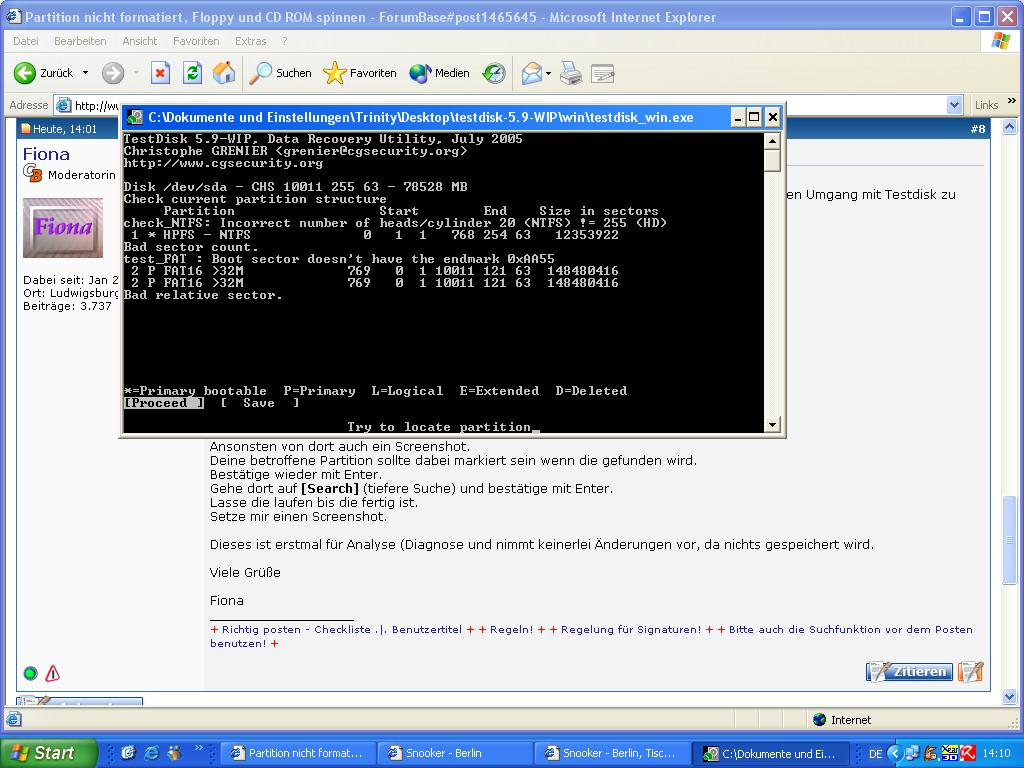Screen dimensions: 1024x768
Task: Open Regelung für Signaturen! link
Action: coord(631,630)
